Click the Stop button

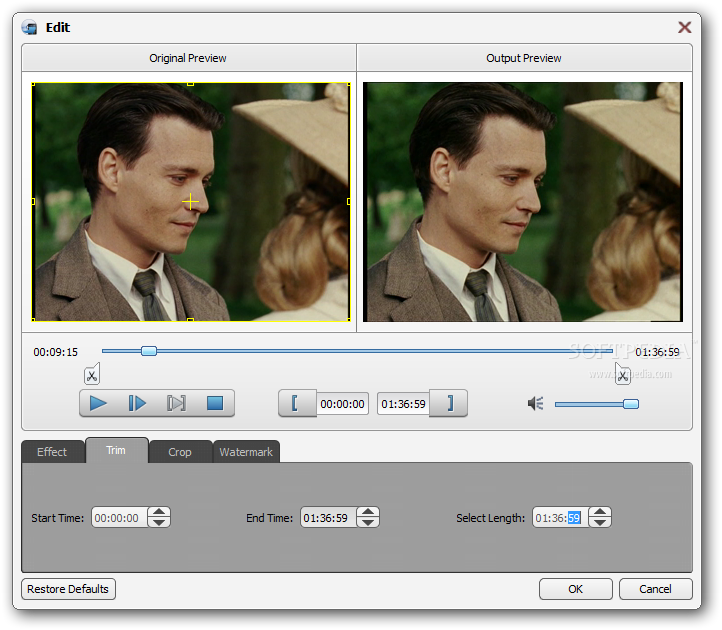(215, 403)
